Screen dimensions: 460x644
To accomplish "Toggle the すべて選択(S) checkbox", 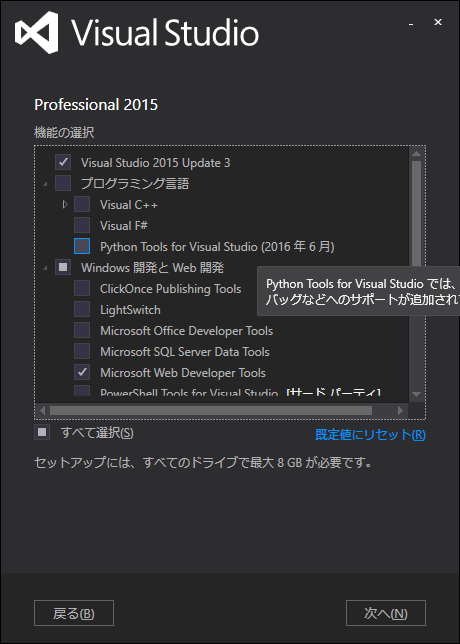I will pos(42,432).
